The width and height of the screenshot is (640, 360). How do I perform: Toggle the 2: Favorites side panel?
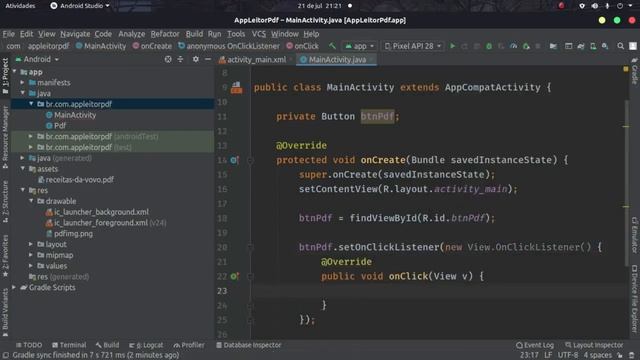[5, 256]
